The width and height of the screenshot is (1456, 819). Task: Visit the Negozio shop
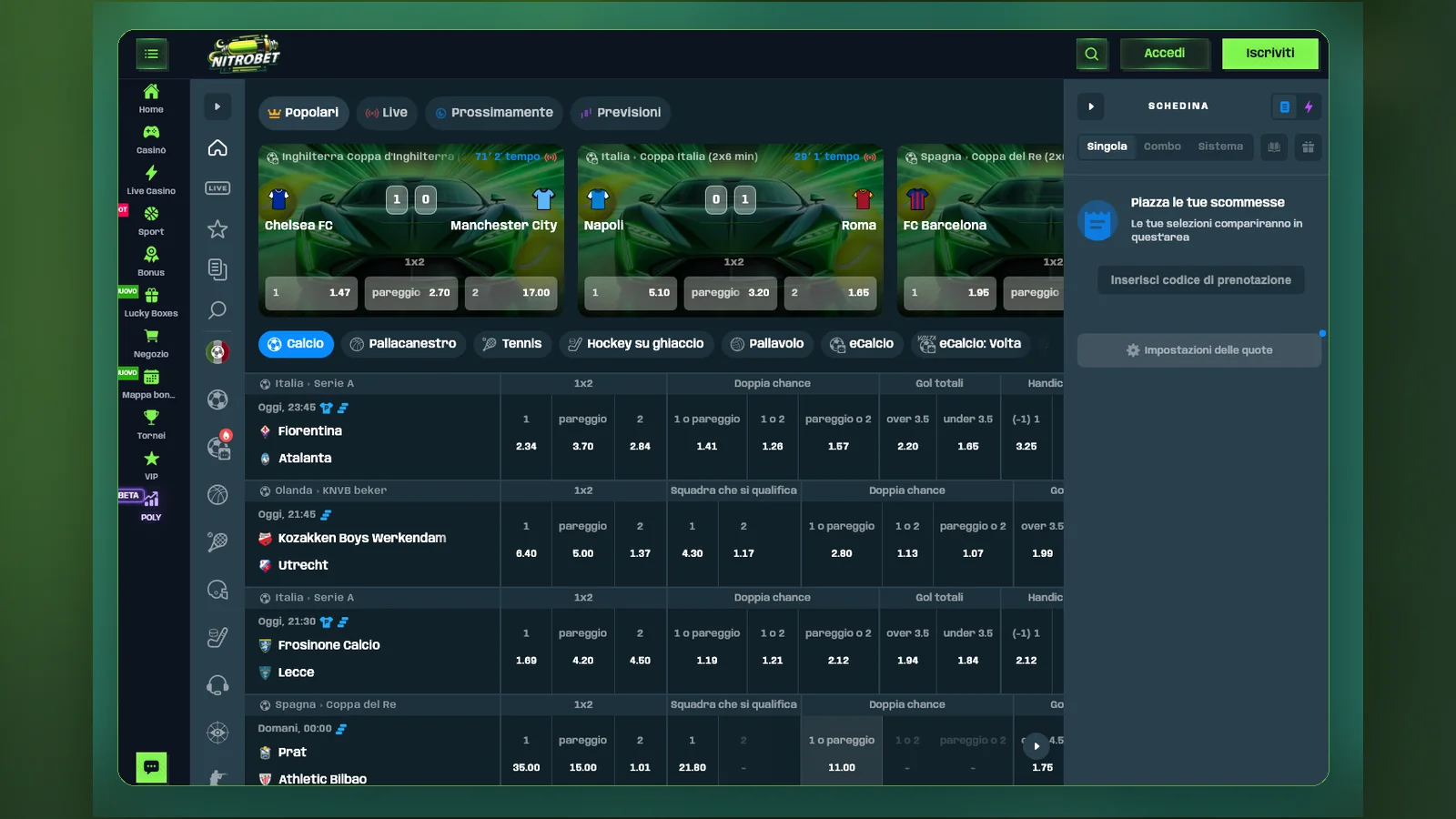tap(151, 344)
